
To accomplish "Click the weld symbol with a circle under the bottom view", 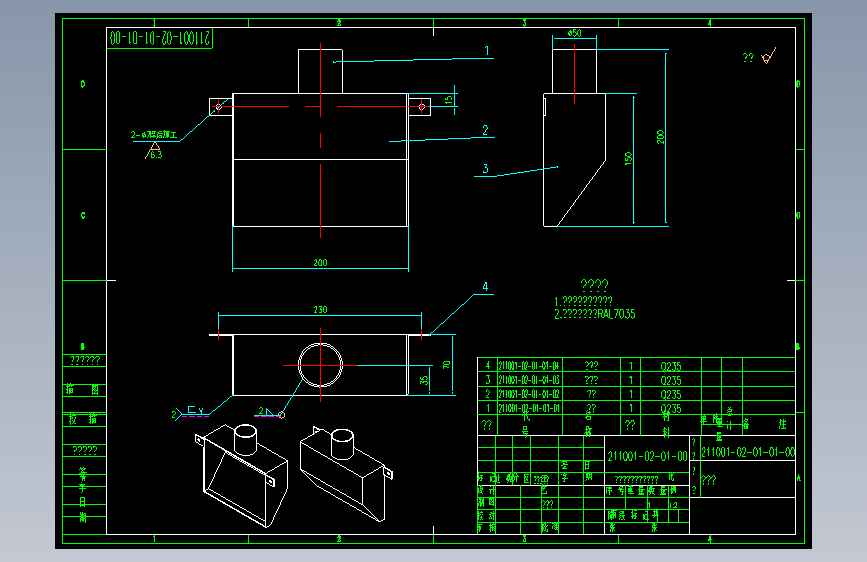I will point(271,413).
